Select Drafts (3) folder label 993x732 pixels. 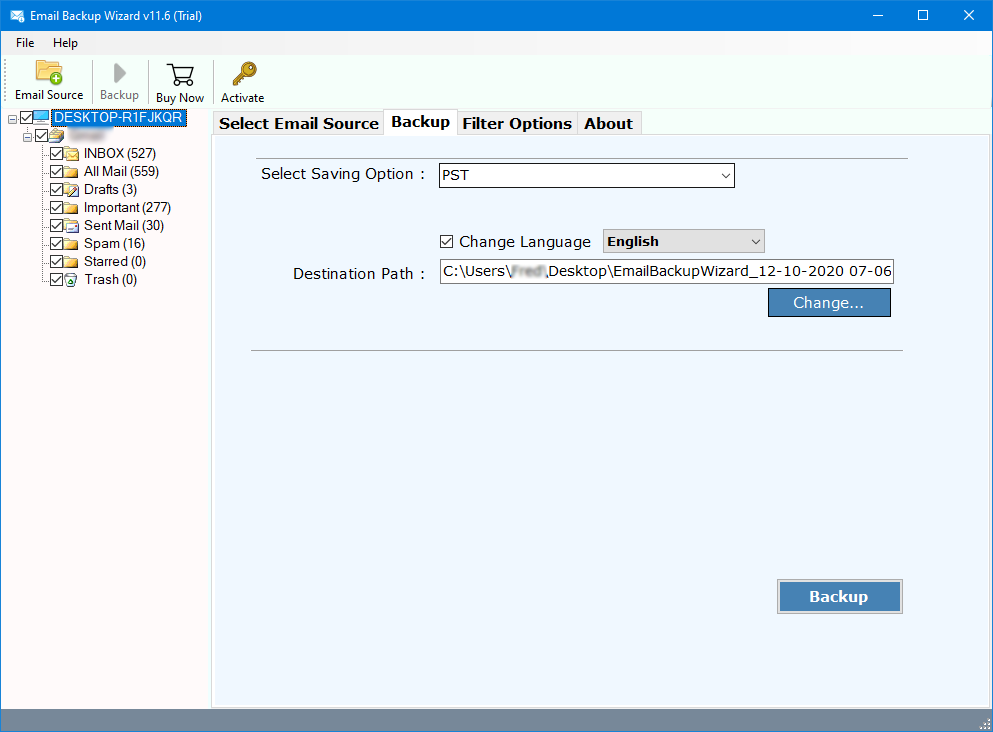pos(110,189)
